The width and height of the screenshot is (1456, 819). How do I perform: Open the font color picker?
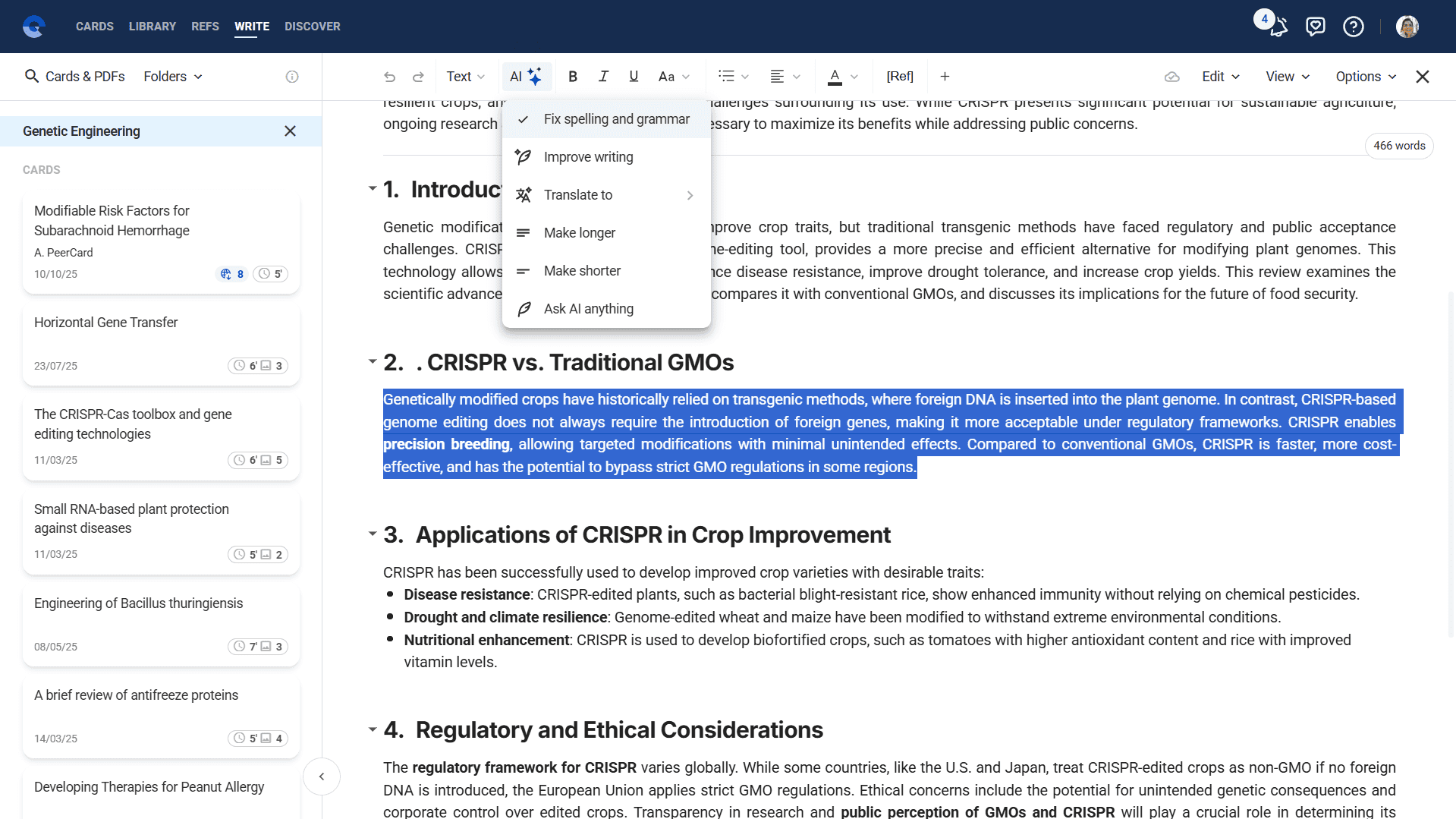(x=835, y=77)
